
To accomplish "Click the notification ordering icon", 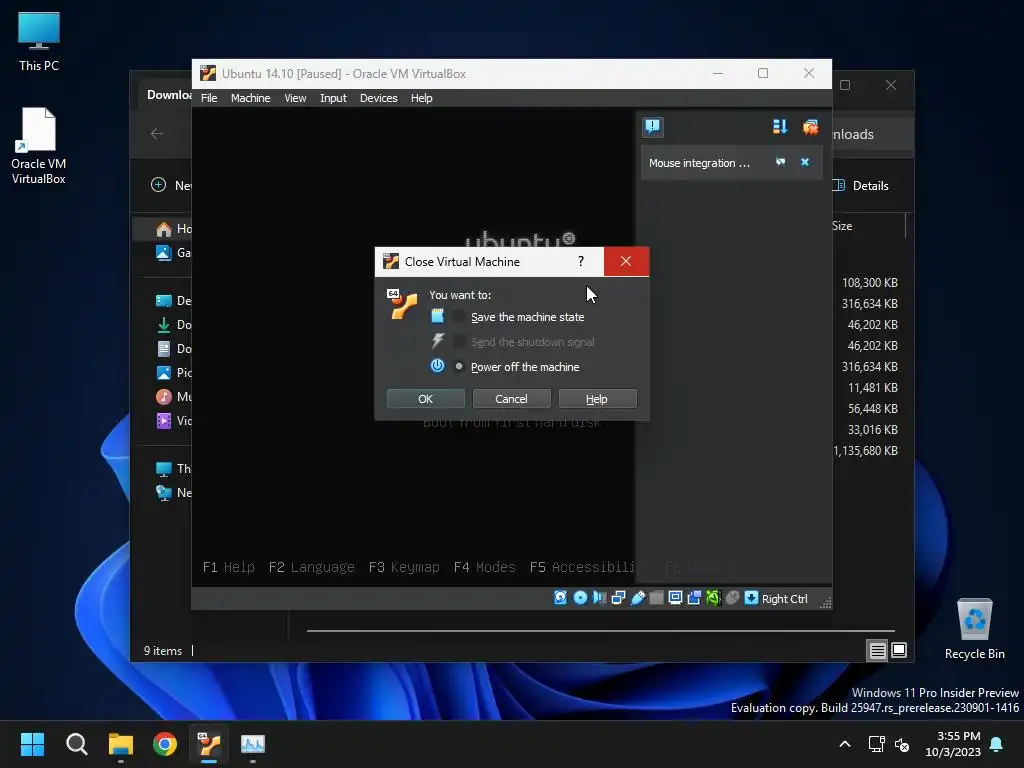I will [780, 127].
